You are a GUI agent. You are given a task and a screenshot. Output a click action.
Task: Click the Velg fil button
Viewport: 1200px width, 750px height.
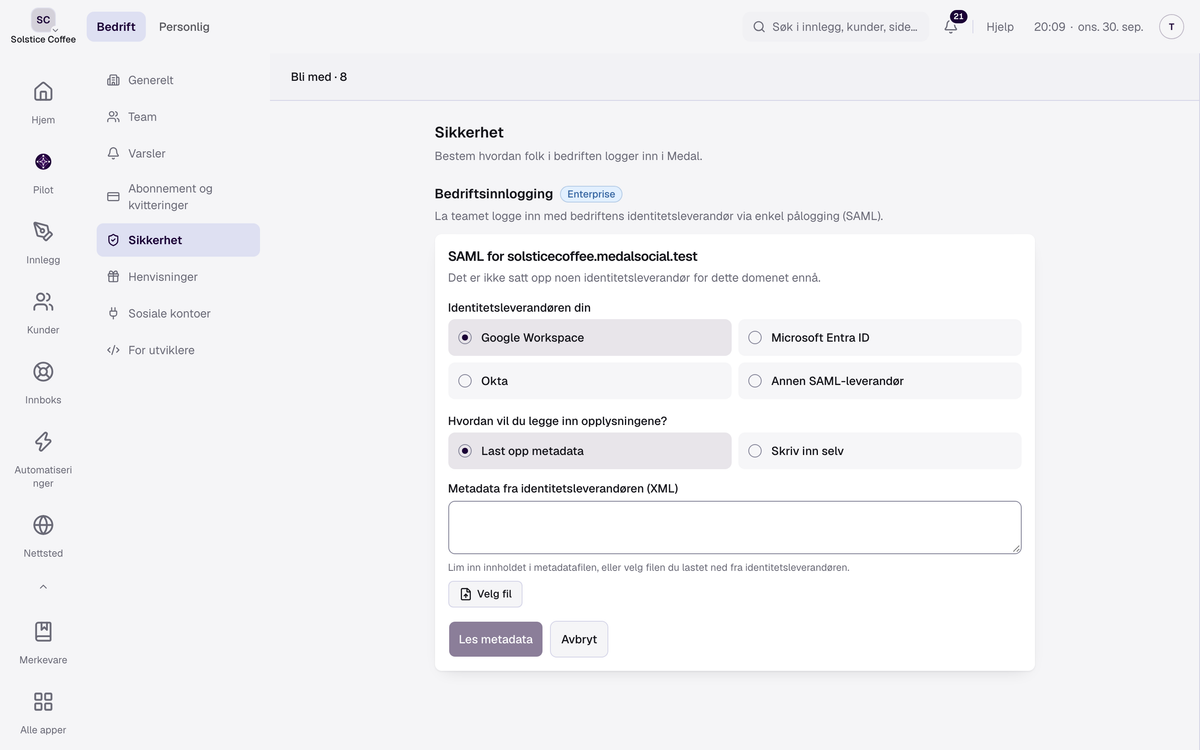point(485,594)
